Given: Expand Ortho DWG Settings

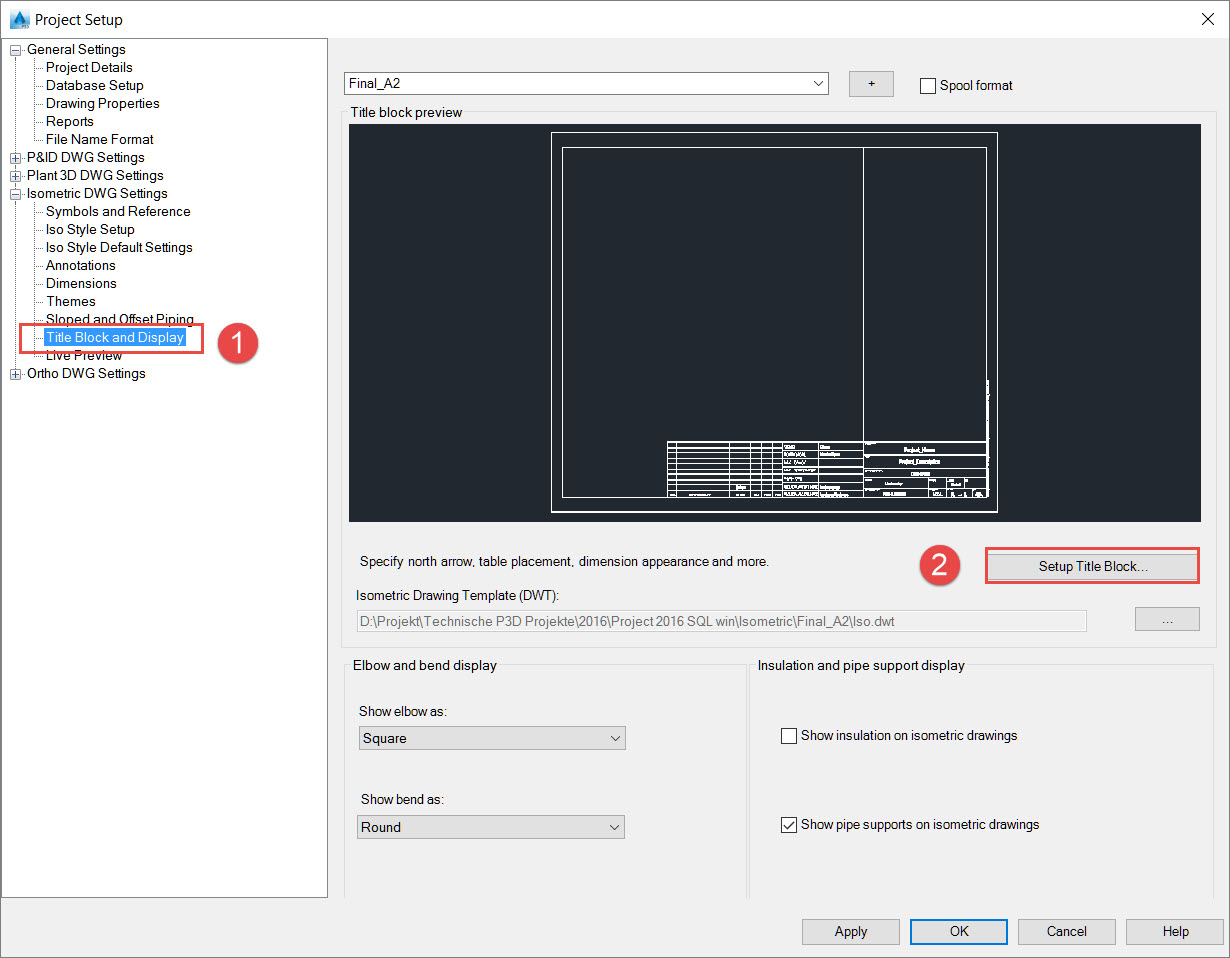Looking at the screenshot, I should click(15, 373).
